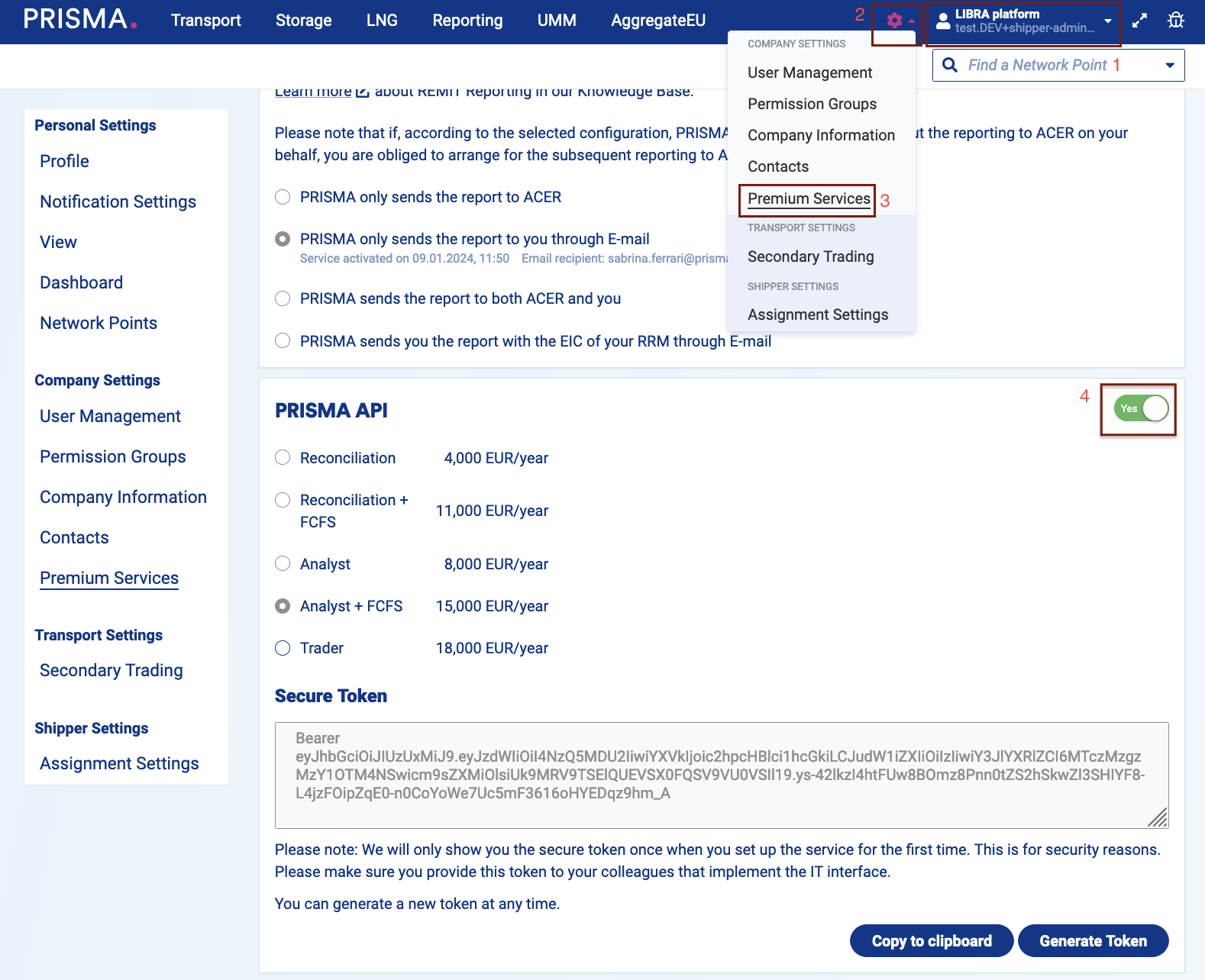Choose Premium Services in the dropdown menu
Screen dimensions: 1205x980
tap(809, 198)
